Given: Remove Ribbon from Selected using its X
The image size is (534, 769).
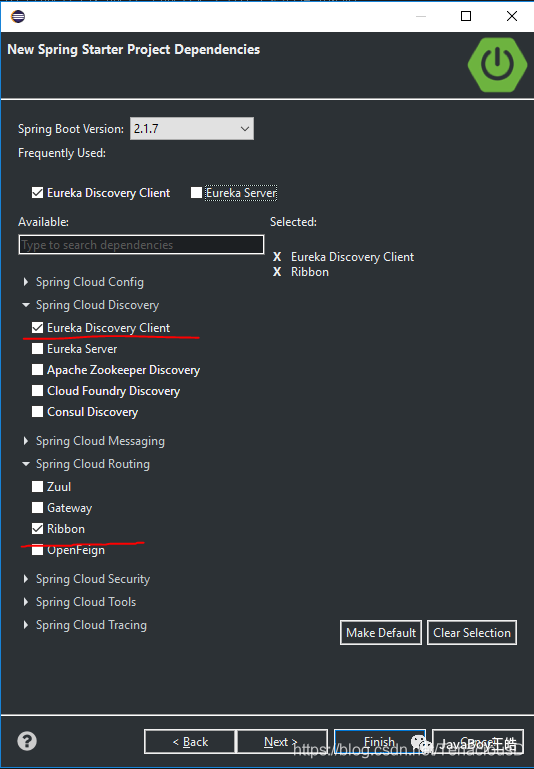Looking at the screenshot, I should pyautogui.click(x=277, y=272).
